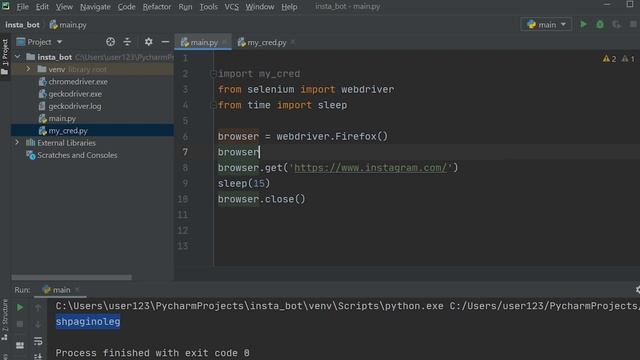
Task: Show warnings indicator with count 2
Action: 609,59
